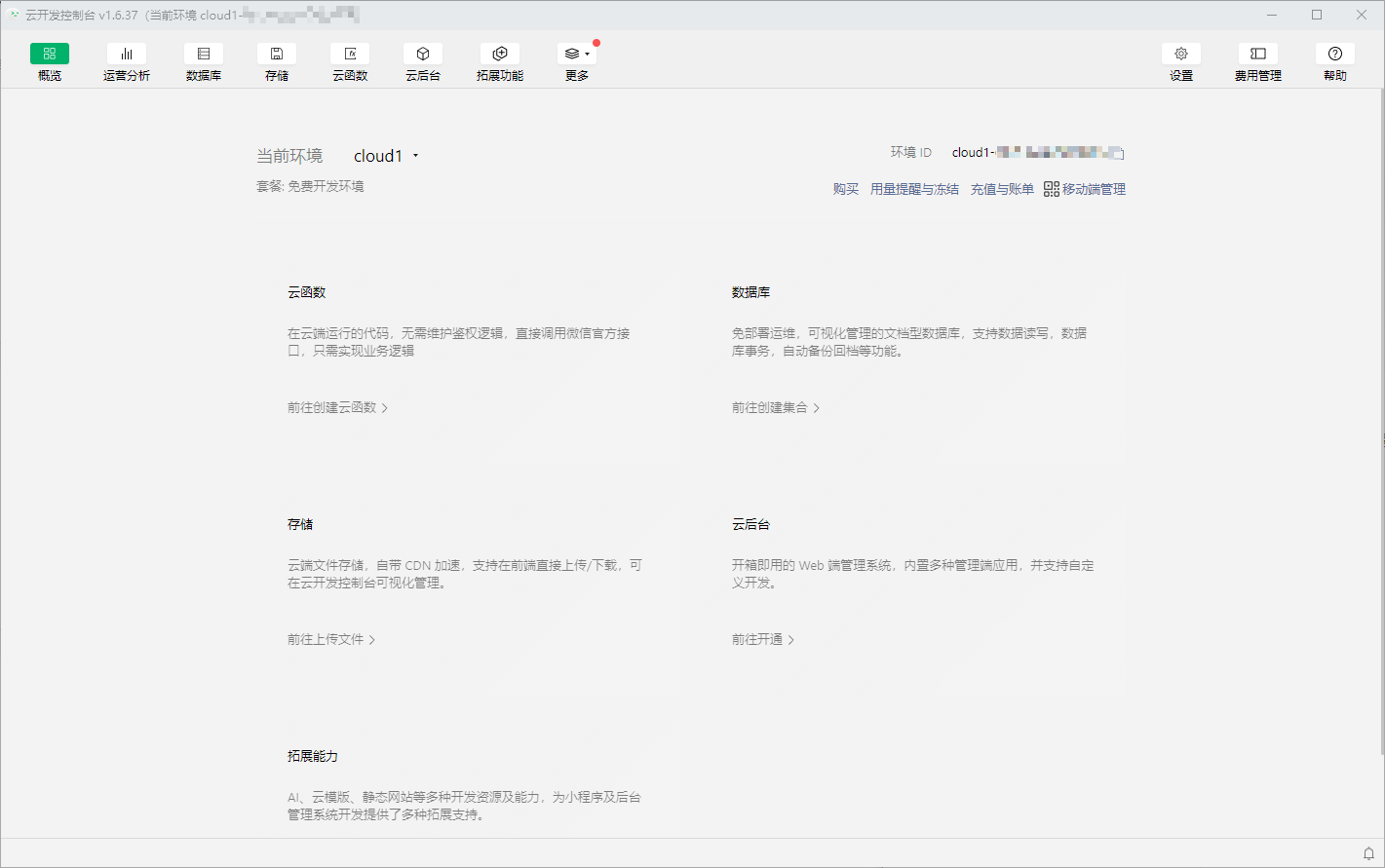1385x868 pixels.
Task: Click the 当前环境 label
Action: tap(289, 156)
